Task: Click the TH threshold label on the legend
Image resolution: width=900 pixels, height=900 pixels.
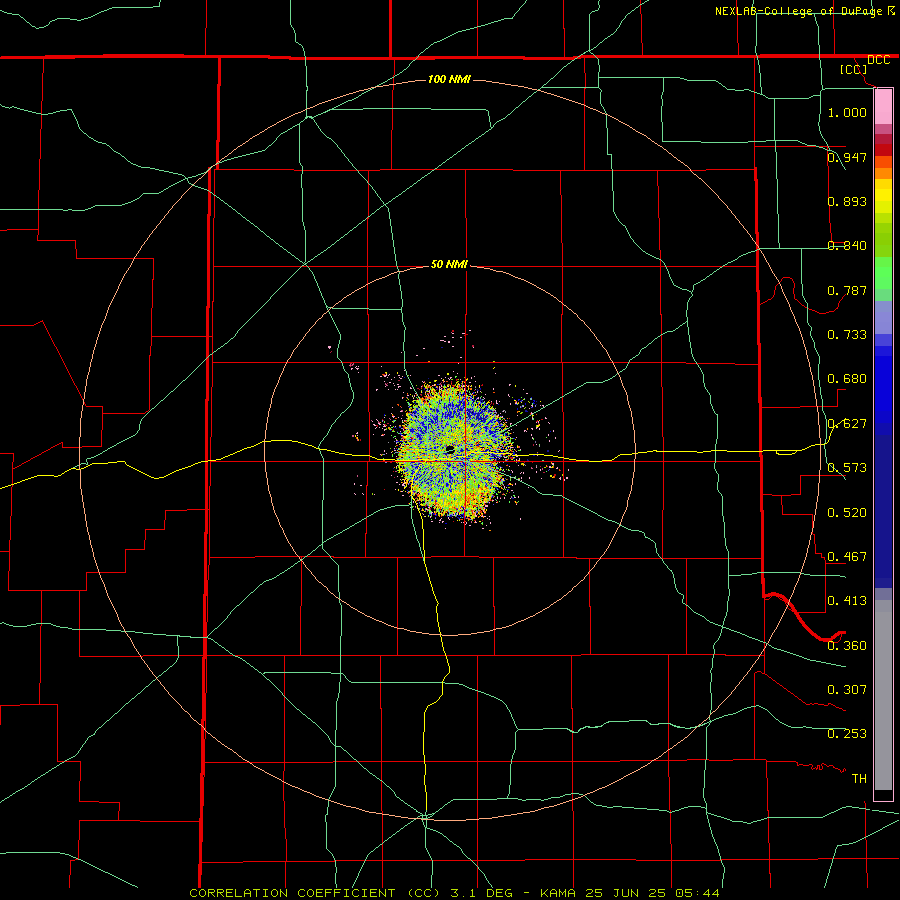Action: (859, 778)
